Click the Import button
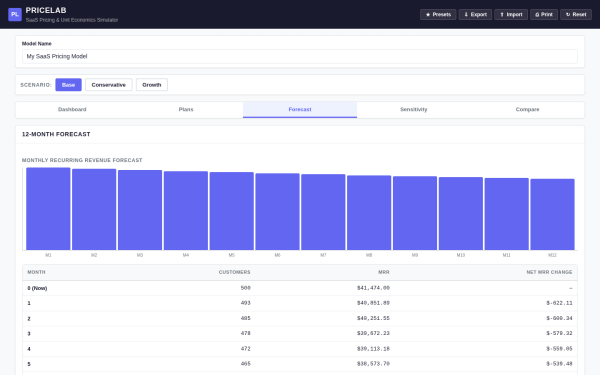This screenshot has height=375, width=600. click(511, 15)
